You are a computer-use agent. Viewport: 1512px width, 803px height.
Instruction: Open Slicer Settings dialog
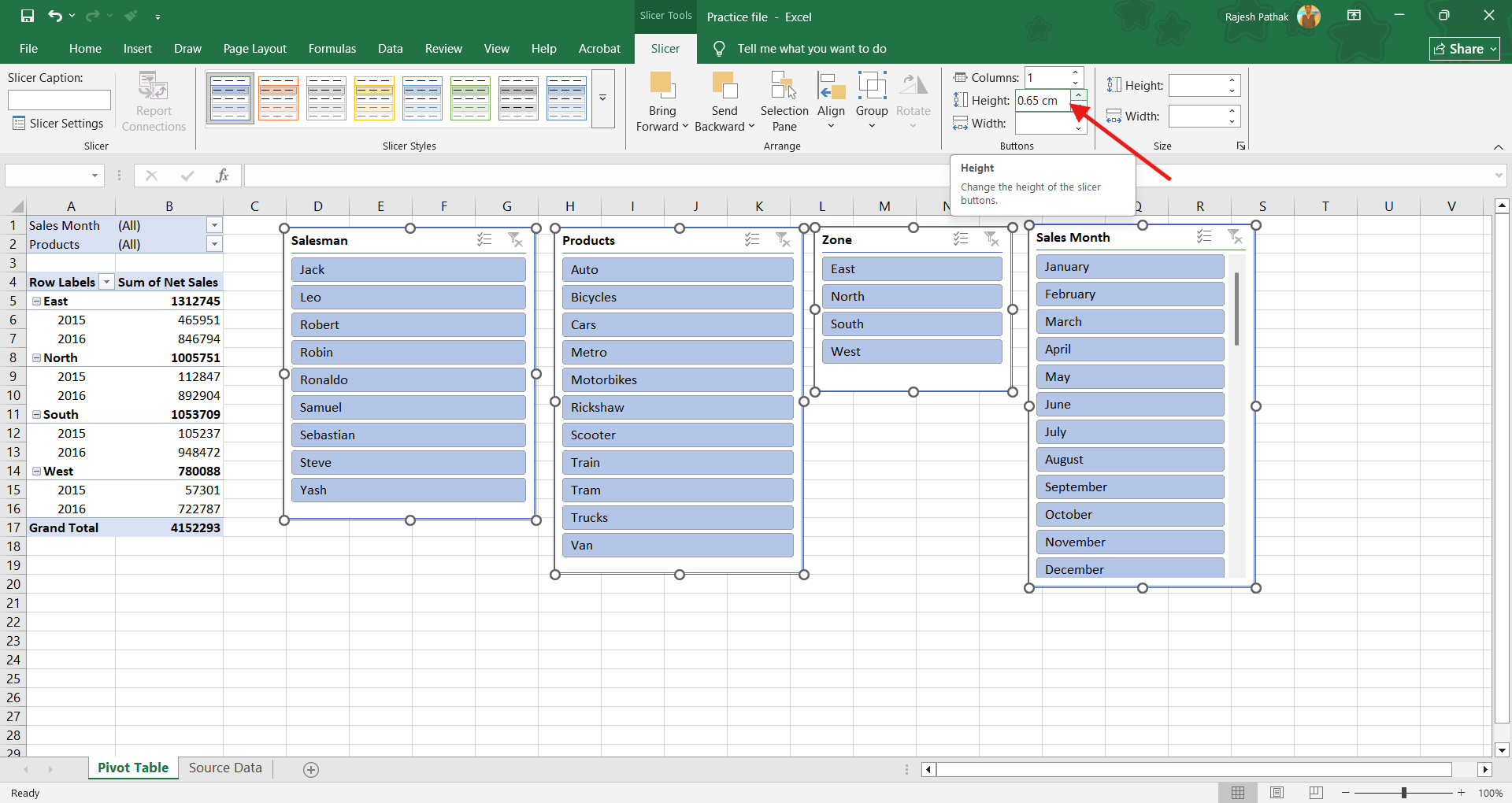tap(58, 124)
